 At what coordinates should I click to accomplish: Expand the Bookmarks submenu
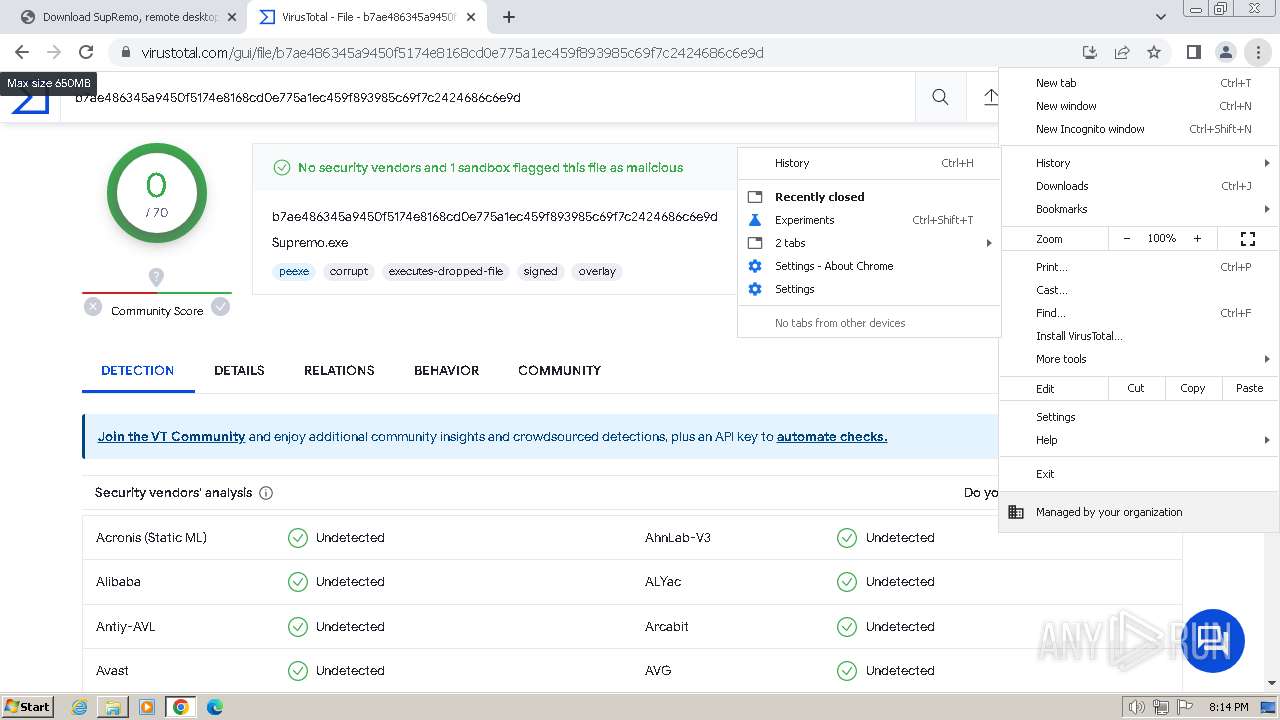[1139, 209]
